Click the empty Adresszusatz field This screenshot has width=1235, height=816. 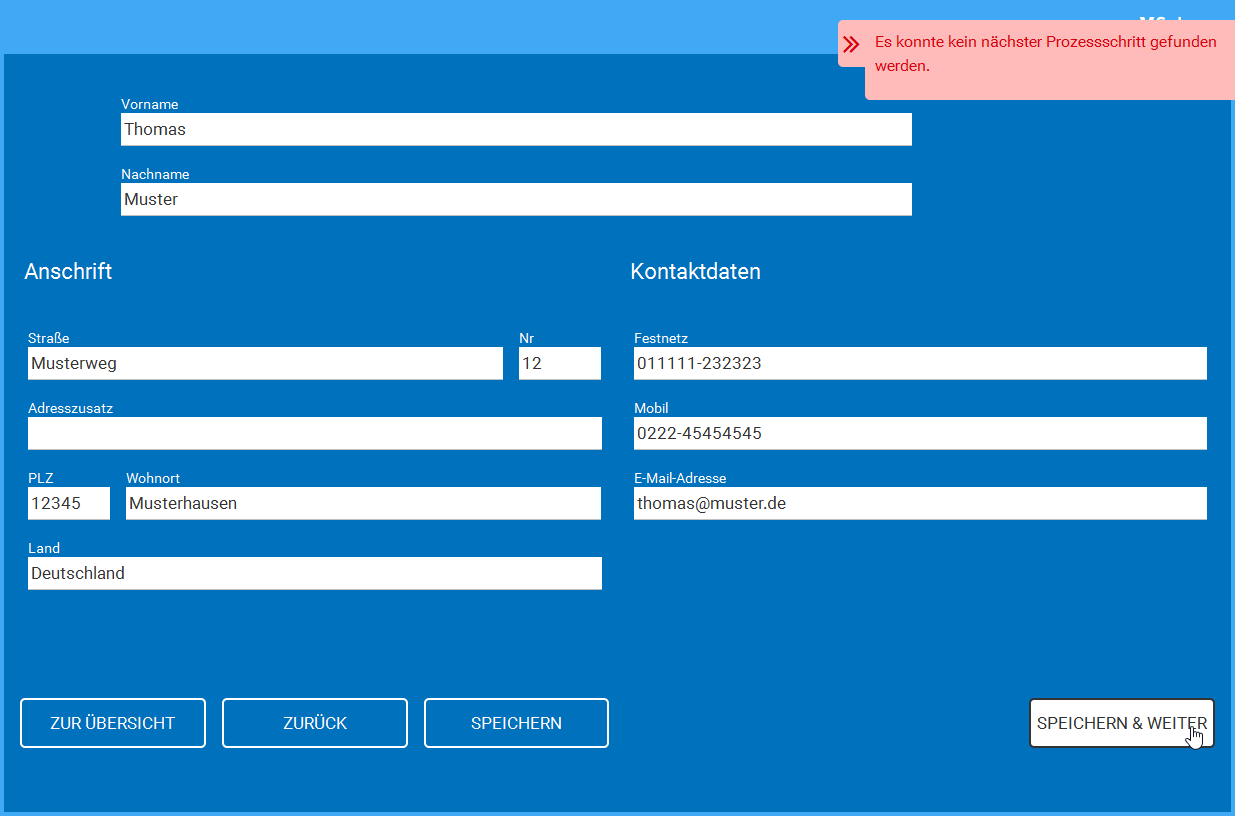(x=314, y=433)
